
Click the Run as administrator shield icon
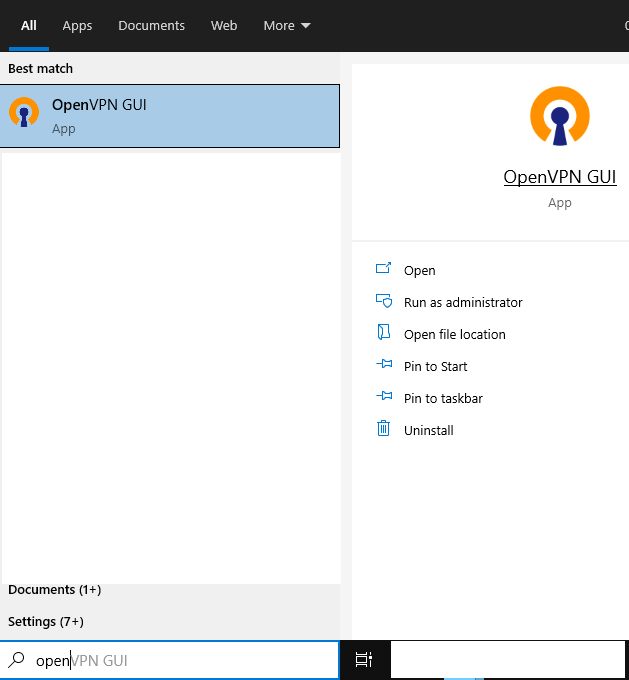[384, 301]
